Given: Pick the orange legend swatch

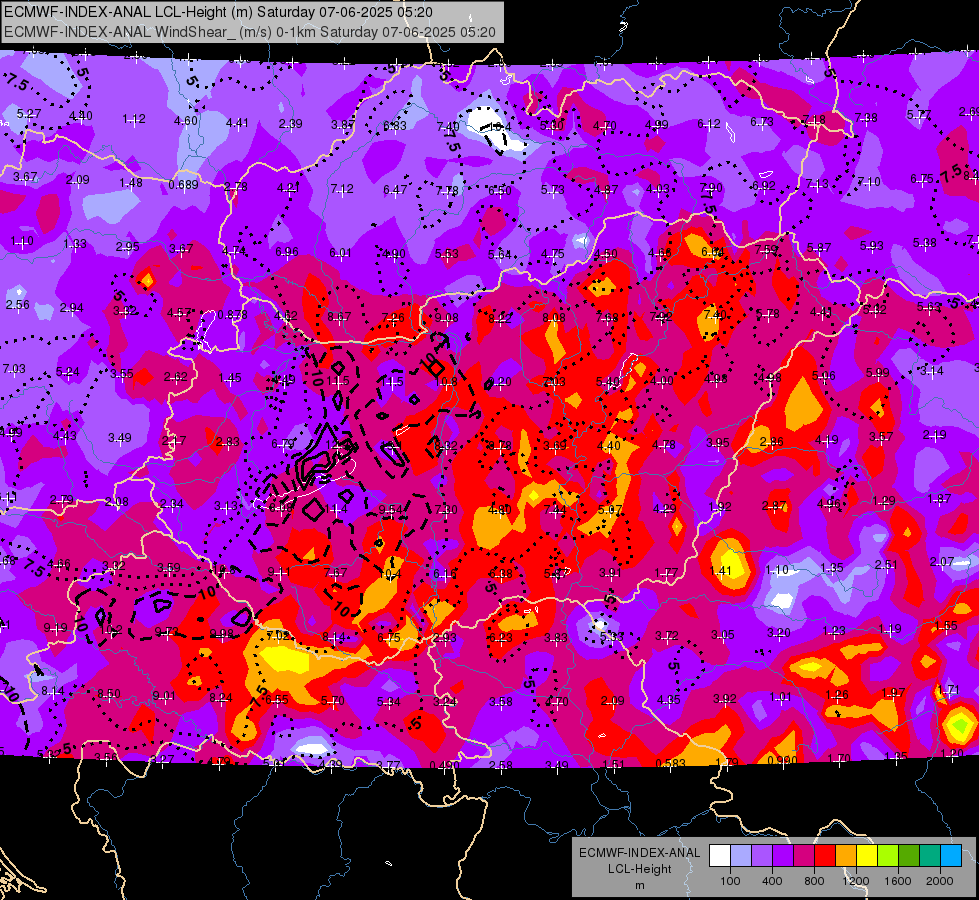Looking at the screenshot, I should [846, 856].
